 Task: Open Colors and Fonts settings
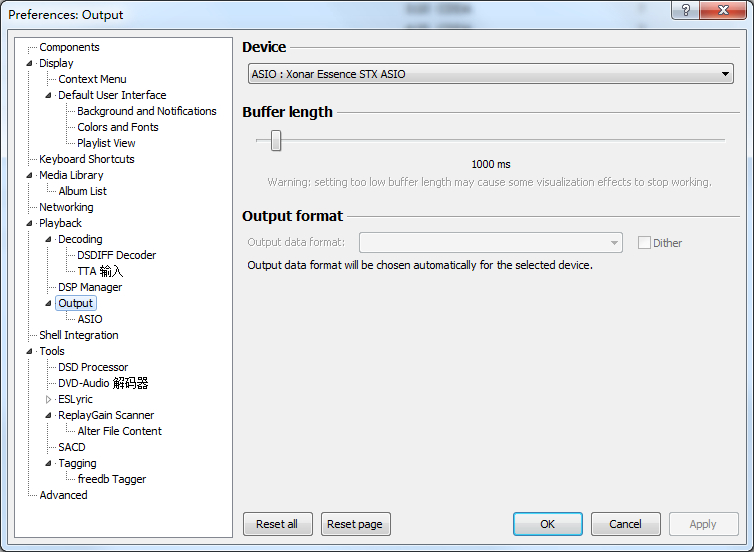click(x=118, y=127)
